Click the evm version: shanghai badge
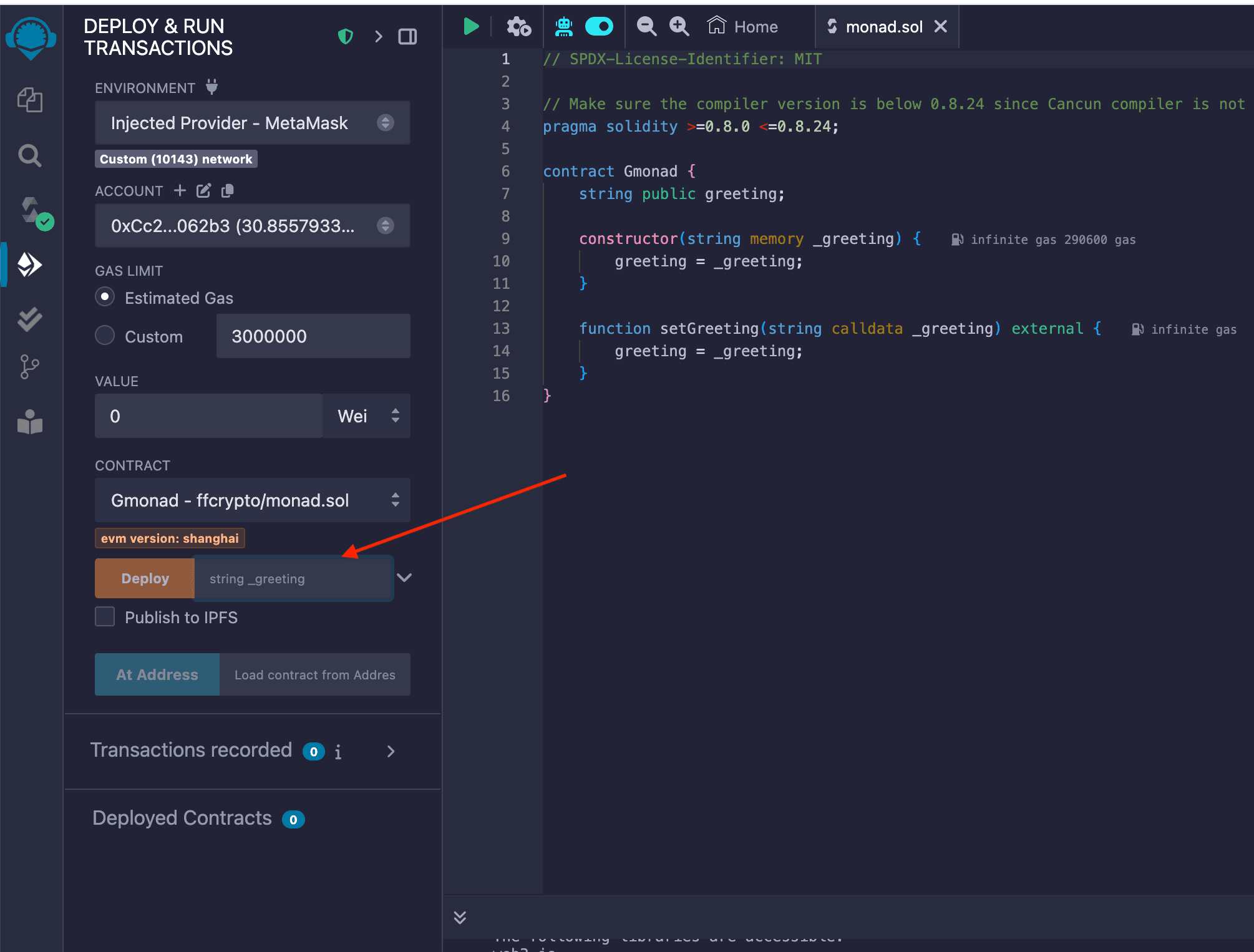This screenshot has width=1254, height=952. pyautogui.click(x=170, y=538)
